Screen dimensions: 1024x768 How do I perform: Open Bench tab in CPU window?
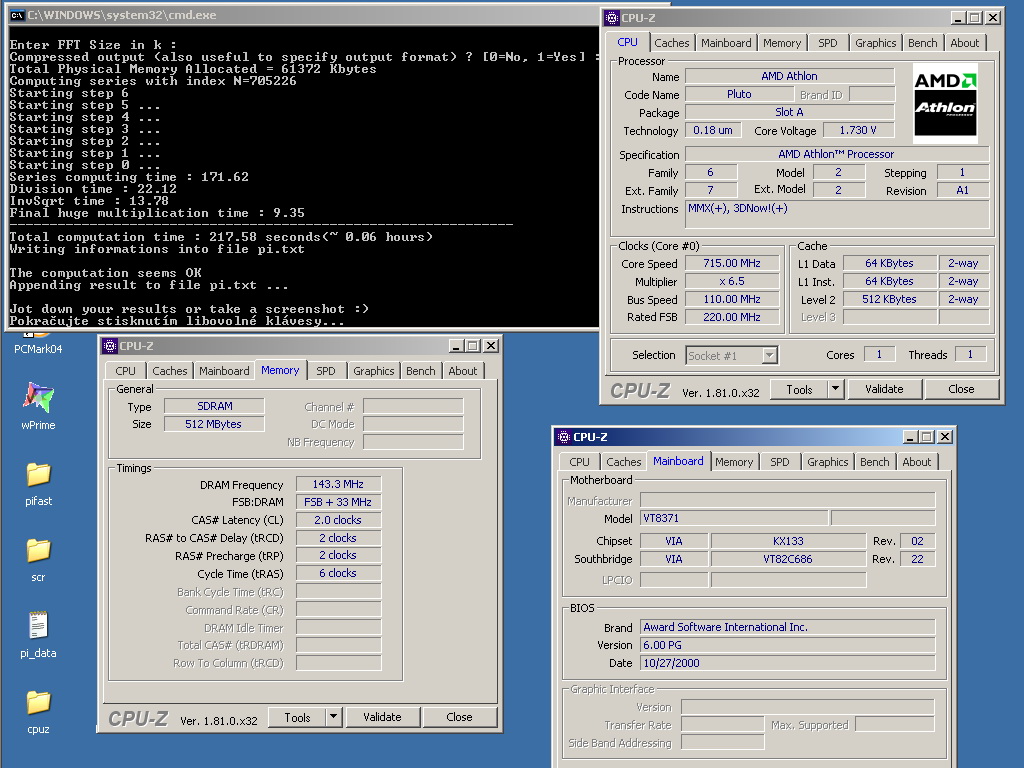[x=922, y=43]
